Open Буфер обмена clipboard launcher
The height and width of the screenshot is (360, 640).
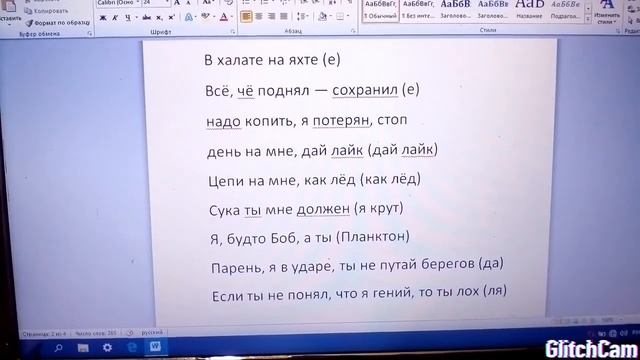[90, 34]
